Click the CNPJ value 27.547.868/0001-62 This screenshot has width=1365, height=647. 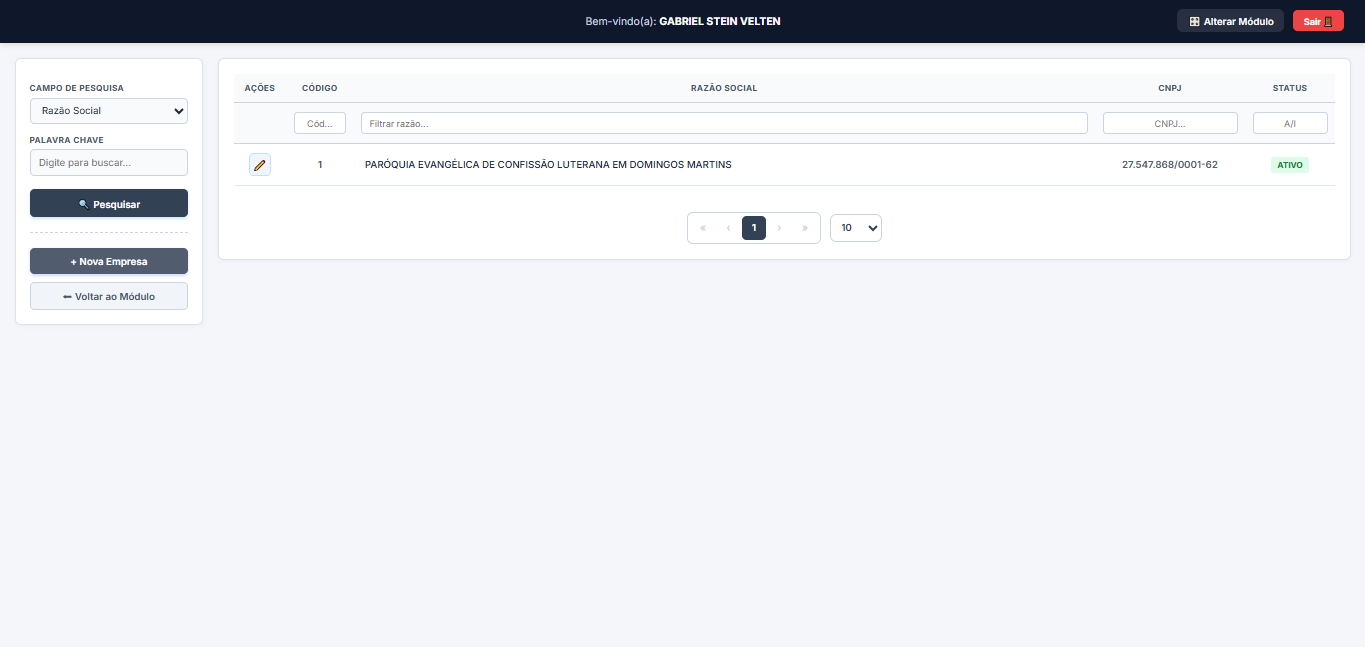[x=1170, y=165]
